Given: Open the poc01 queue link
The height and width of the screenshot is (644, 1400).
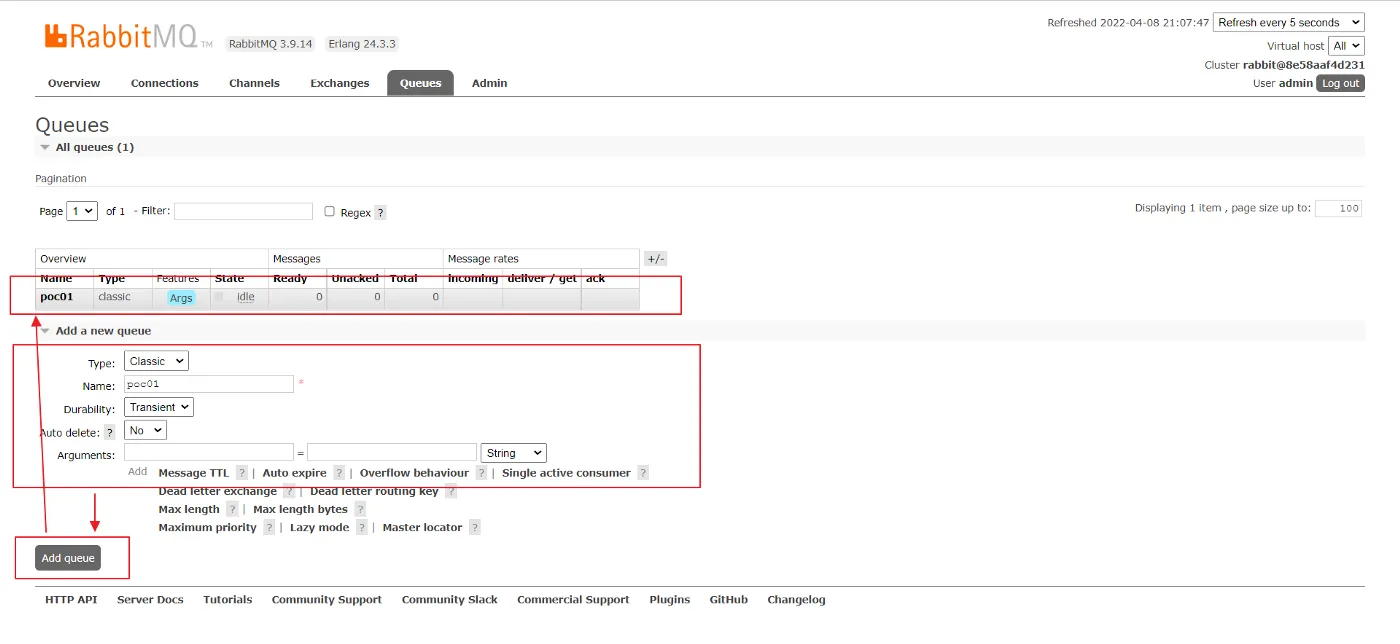Looking at the screenshot, I should (57, 297).
